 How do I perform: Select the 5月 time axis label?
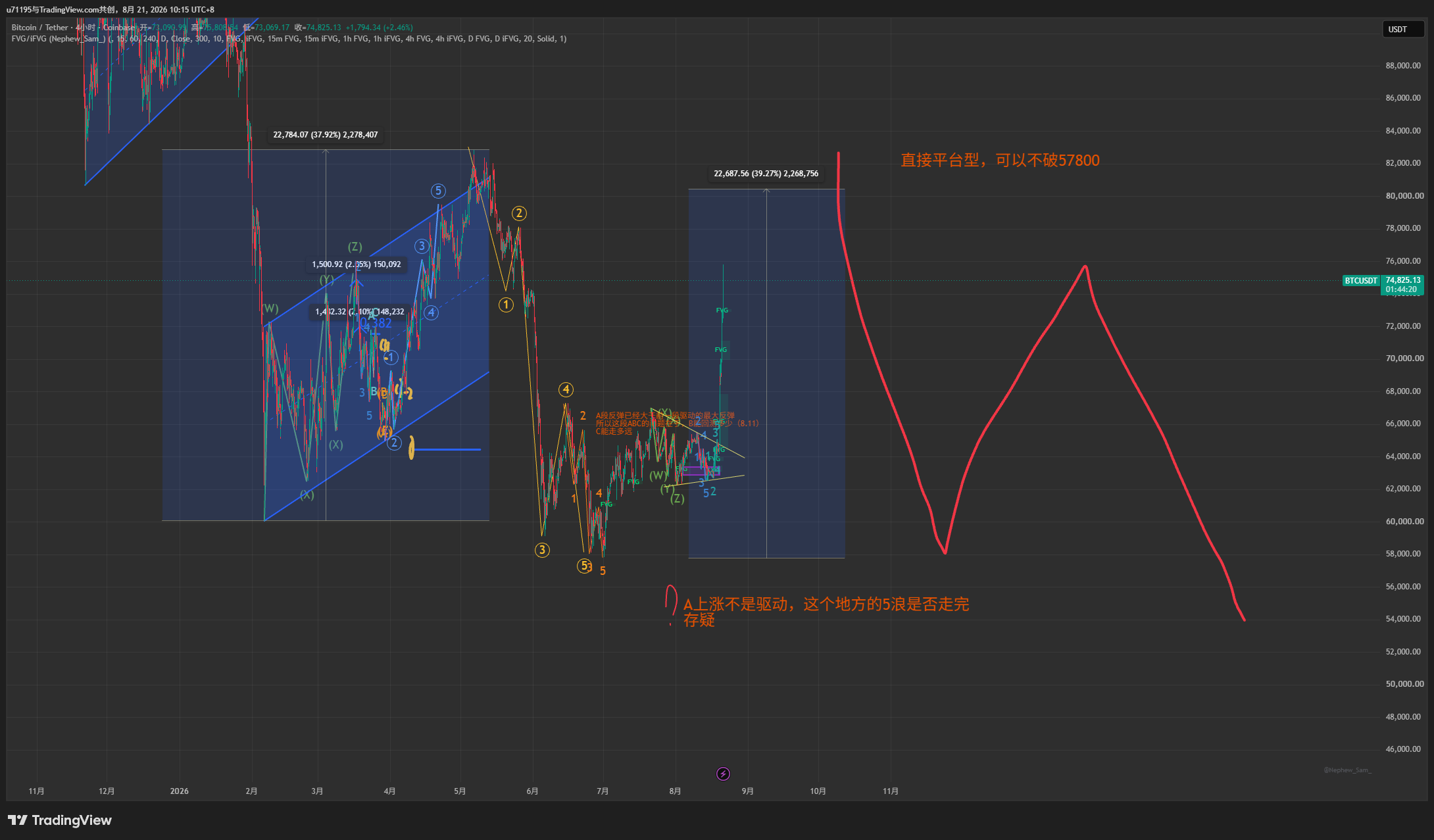460,791
